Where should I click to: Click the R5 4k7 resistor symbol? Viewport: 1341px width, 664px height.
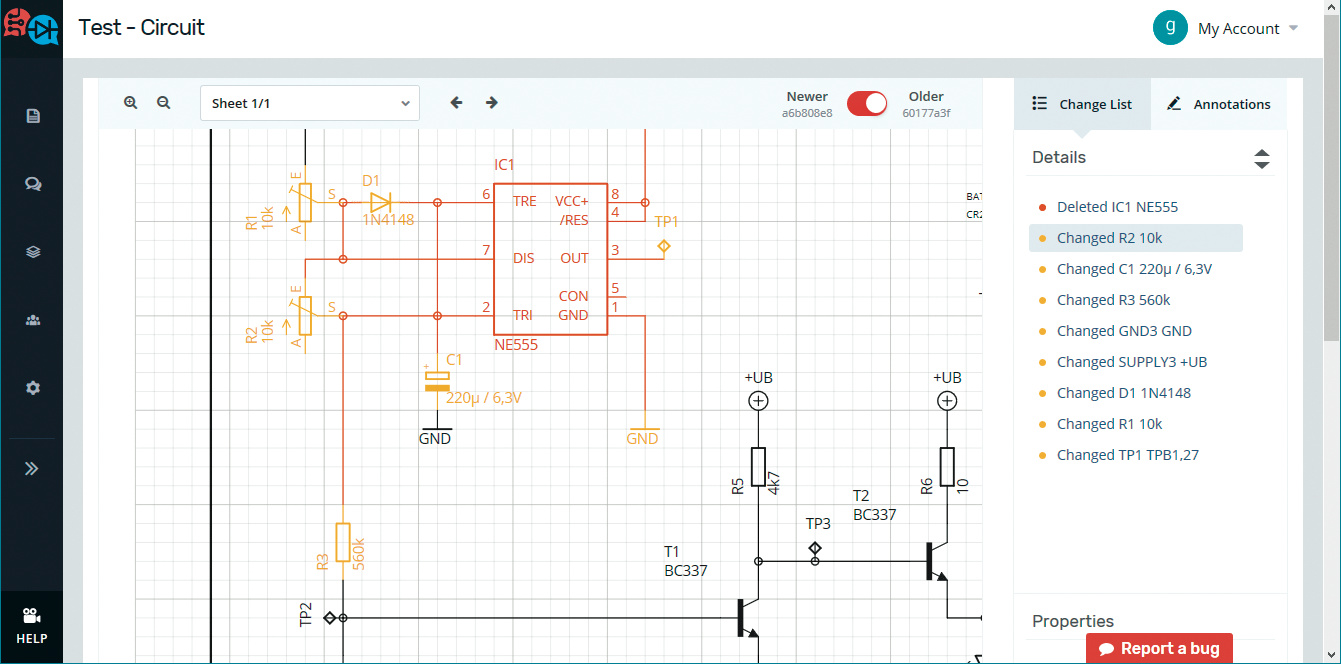[x=758, y=468]
